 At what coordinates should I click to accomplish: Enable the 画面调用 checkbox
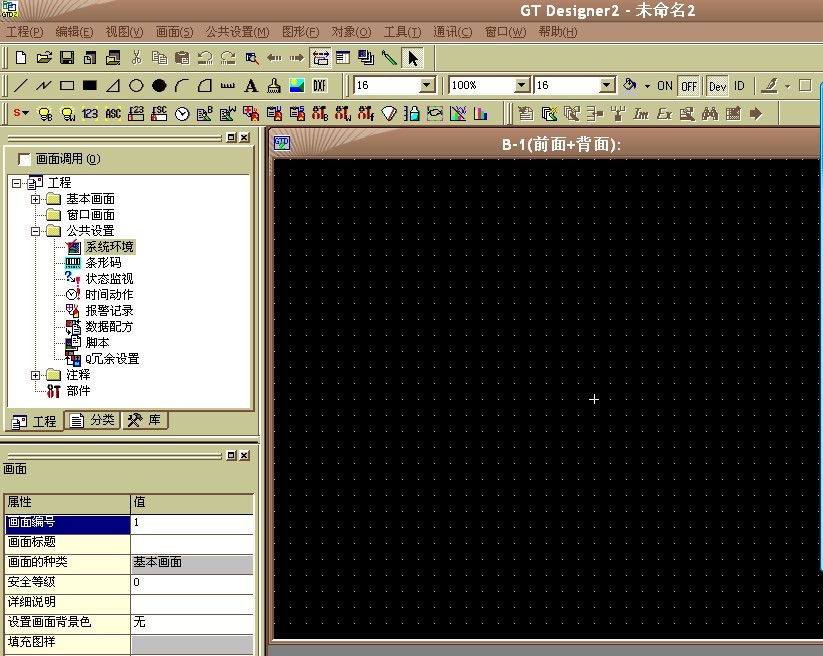25,159
